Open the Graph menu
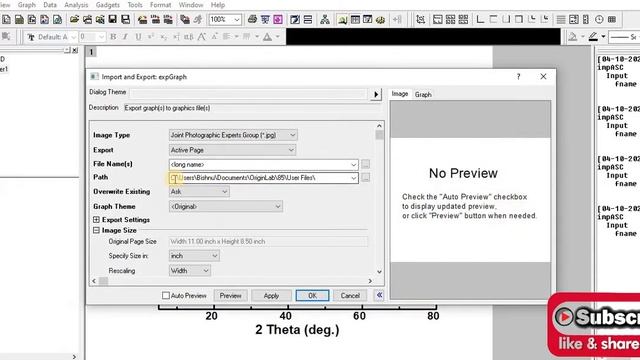 pyautogui.click(x=27, y=5)
